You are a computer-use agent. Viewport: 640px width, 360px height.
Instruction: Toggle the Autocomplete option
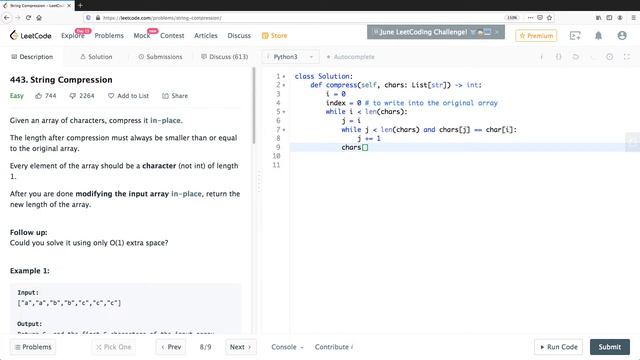[x=350, y=57]
